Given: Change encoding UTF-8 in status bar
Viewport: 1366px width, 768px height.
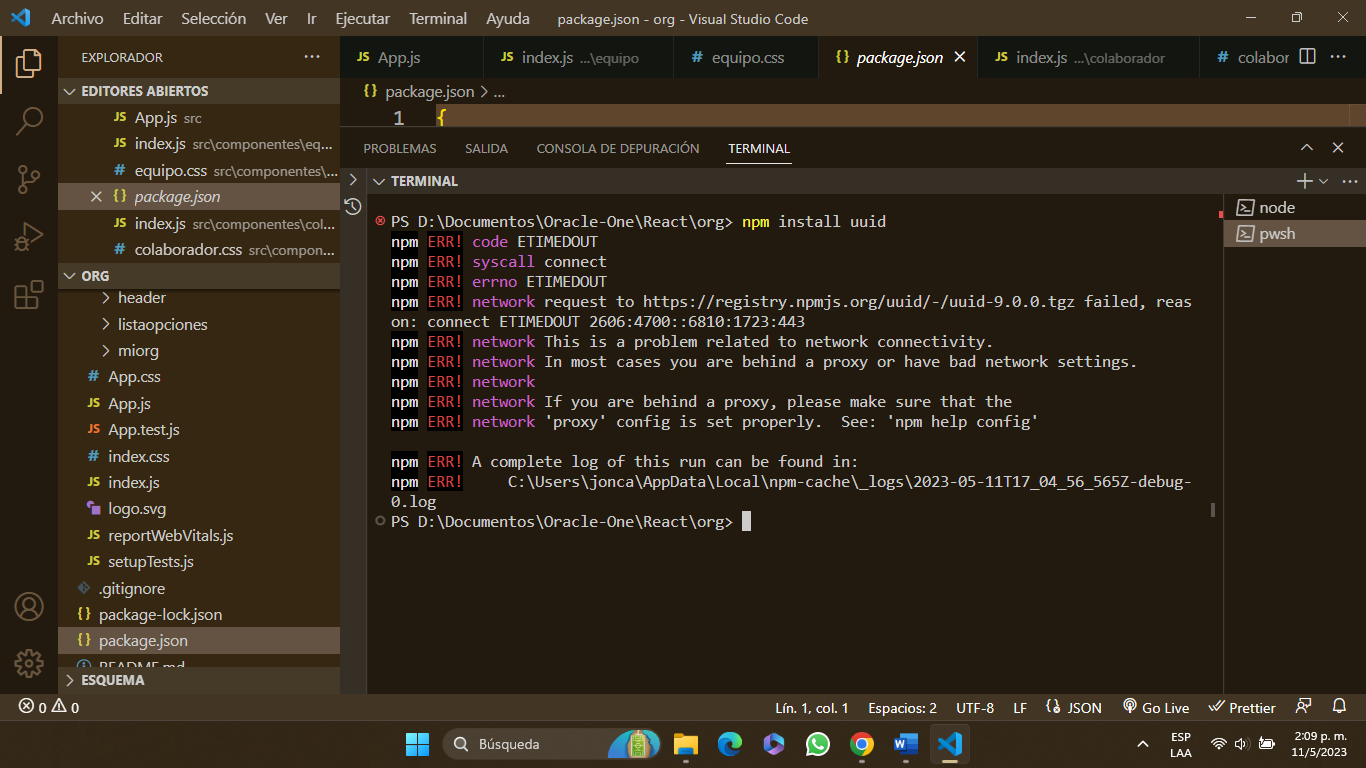Looking at the screenshot, I should [x=975, y=708].
